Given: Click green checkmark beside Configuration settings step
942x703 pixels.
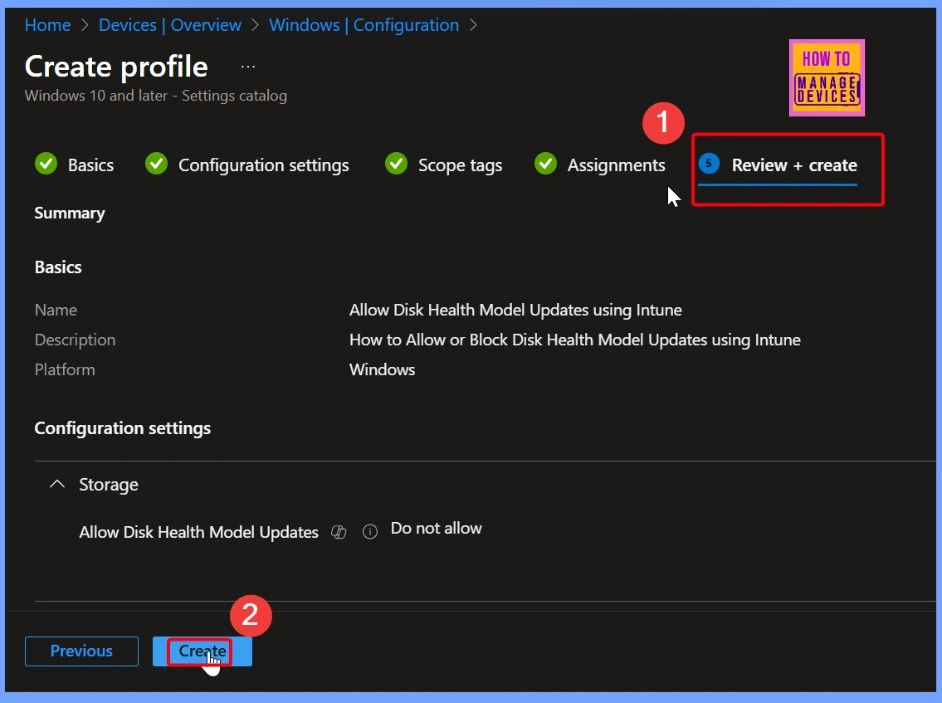Looking at the screenshot, I should [x=157, y=163].
